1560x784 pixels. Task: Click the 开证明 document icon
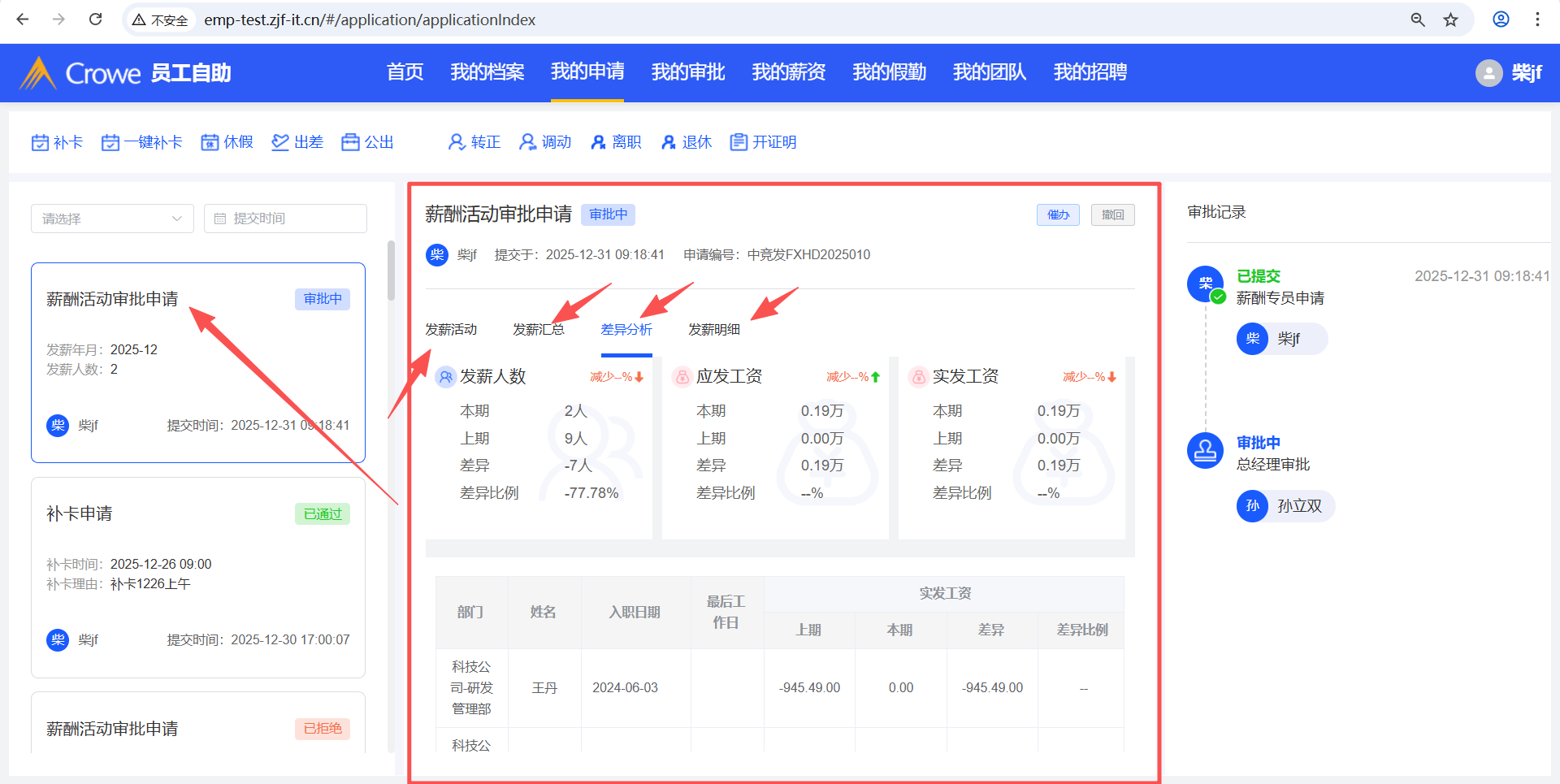[x=739, y=143]
